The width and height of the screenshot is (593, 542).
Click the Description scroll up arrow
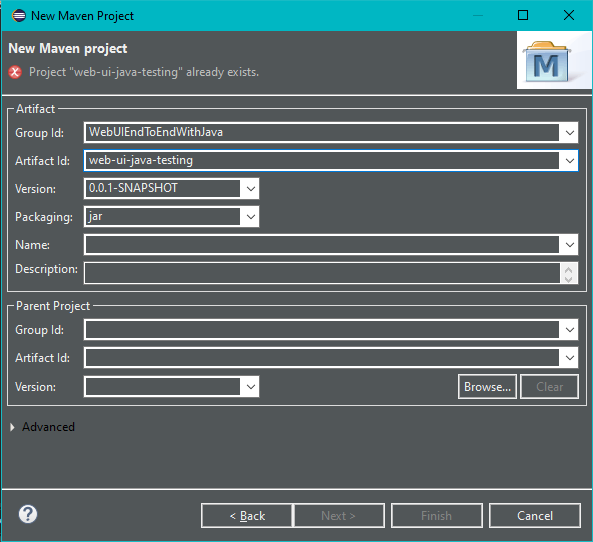568,270
